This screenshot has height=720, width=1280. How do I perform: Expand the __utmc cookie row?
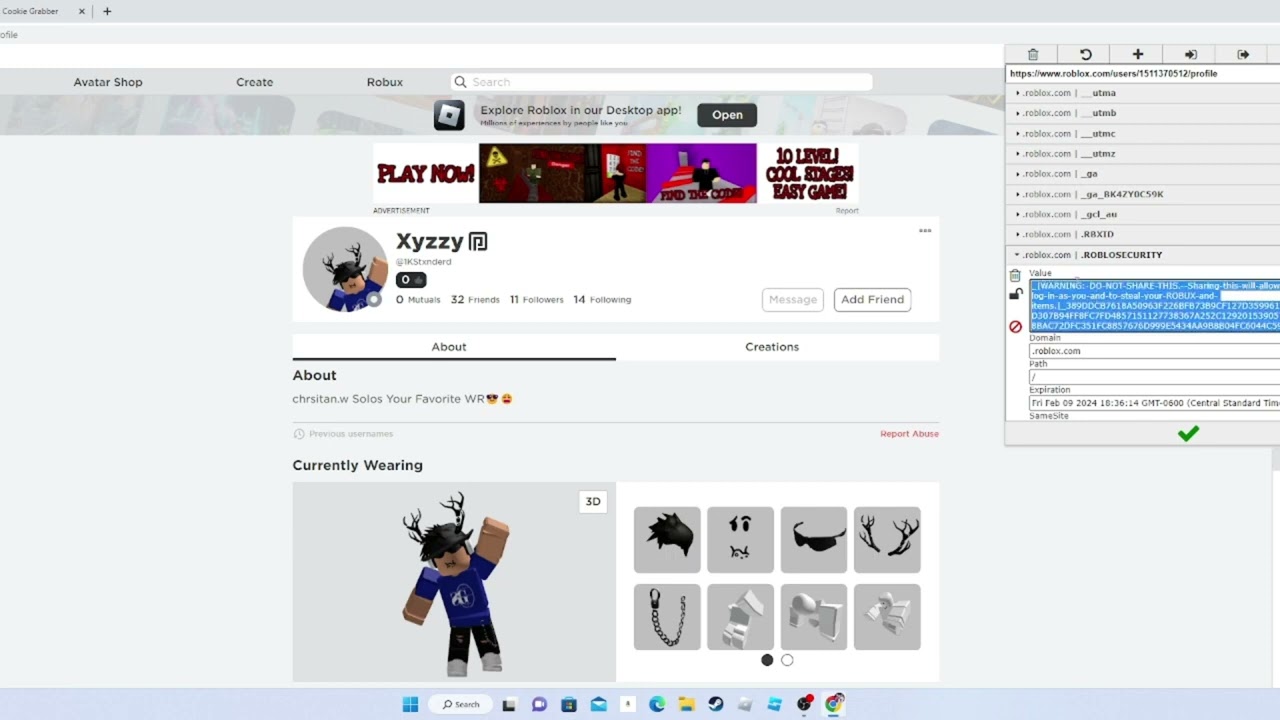[1142, 133]
